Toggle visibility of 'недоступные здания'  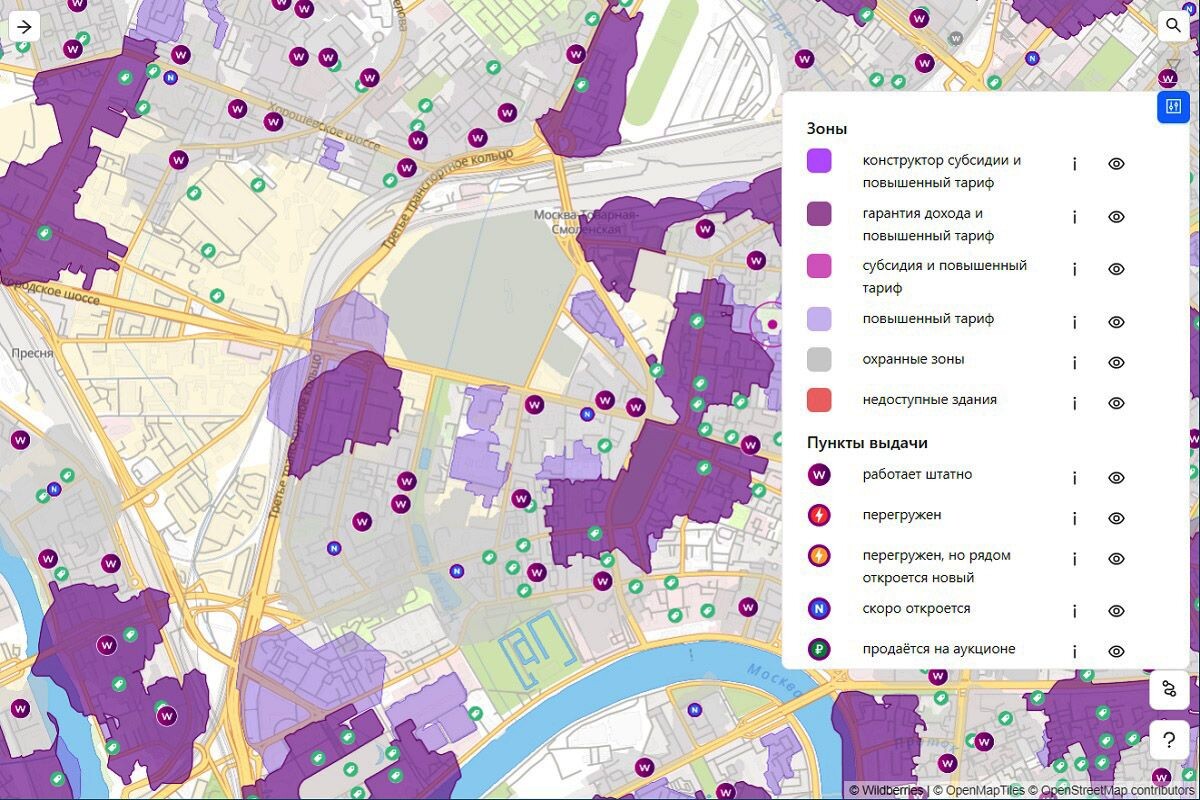pos(1117,403)
